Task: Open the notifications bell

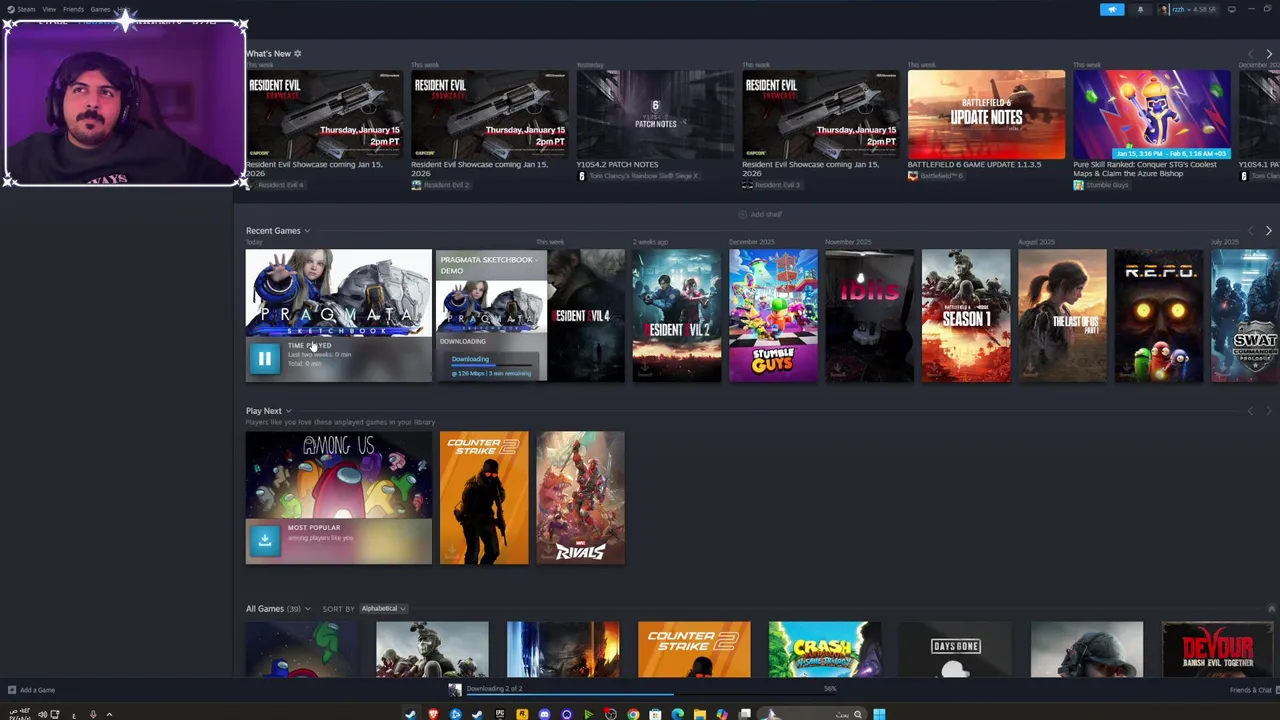Action: [1140, 9]
